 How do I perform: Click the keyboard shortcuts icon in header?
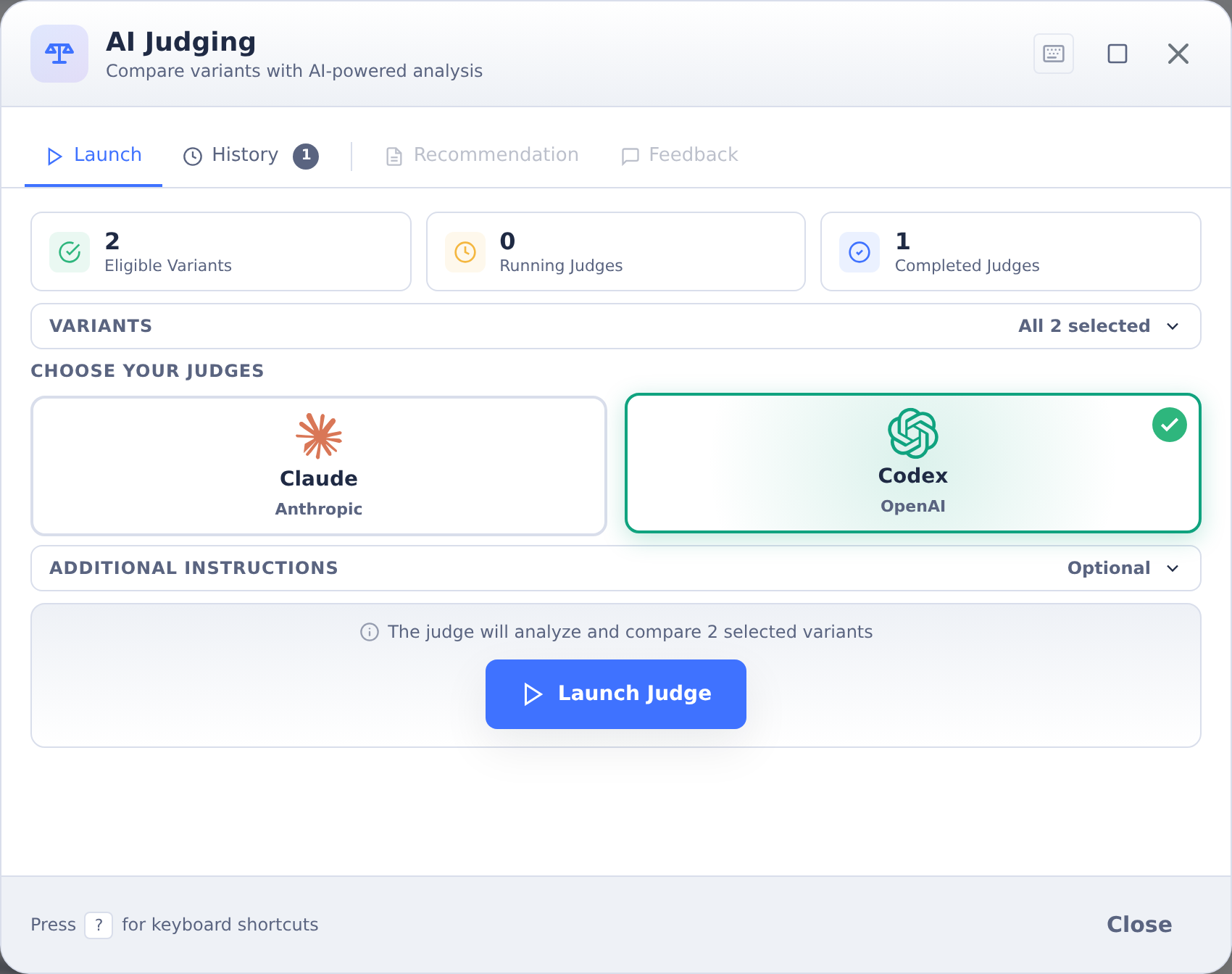[x=1053, y=54]
